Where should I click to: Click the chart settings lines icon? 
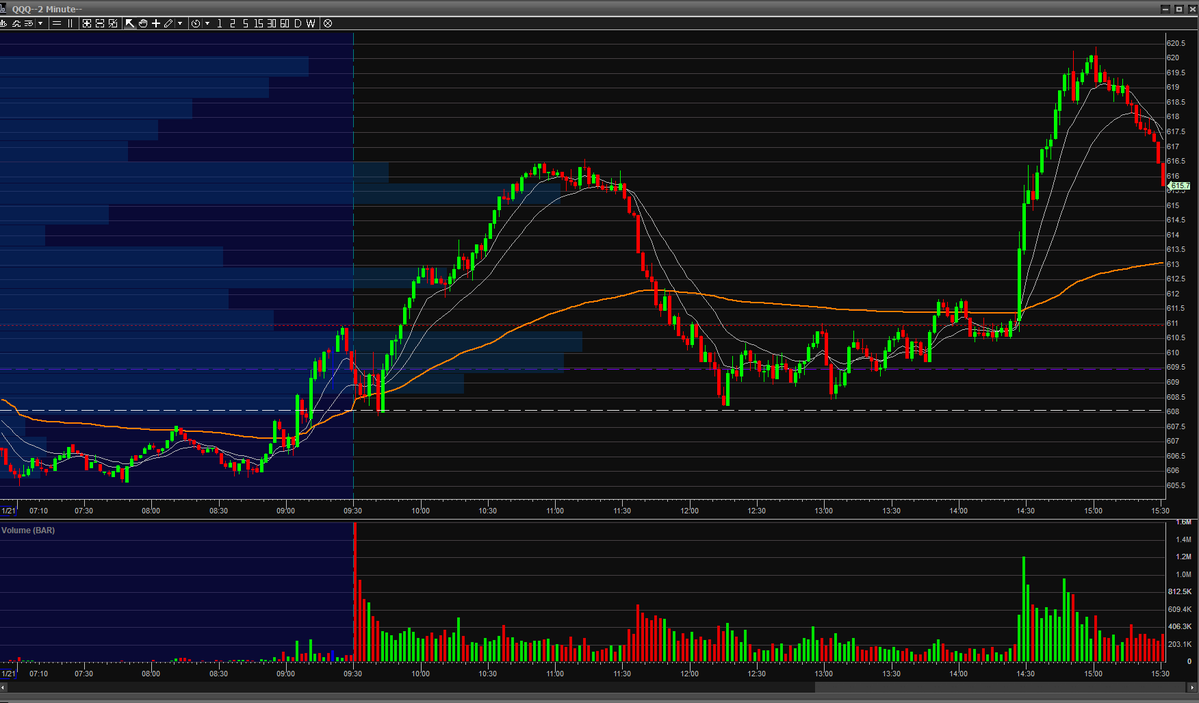[x=29, y=24]
